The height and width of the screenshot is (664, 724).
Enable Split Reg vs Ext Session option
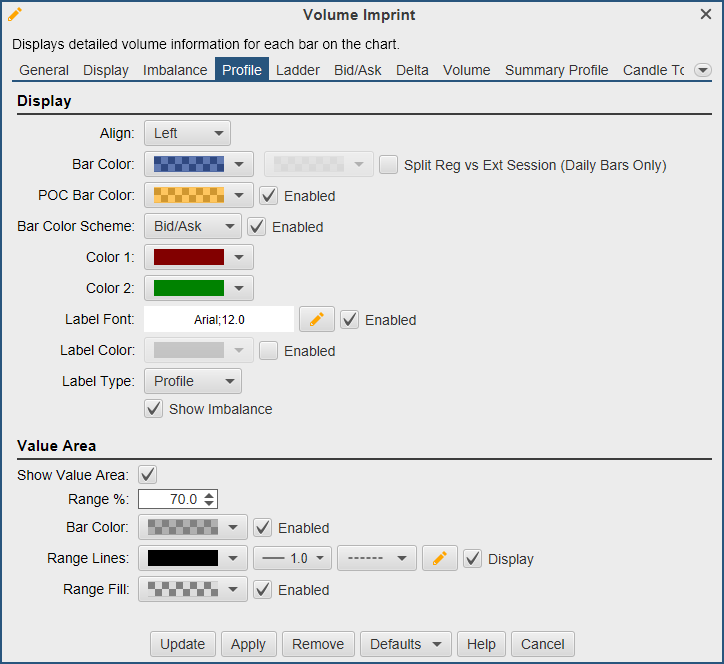pyautogui.click(x=389, y=165)
